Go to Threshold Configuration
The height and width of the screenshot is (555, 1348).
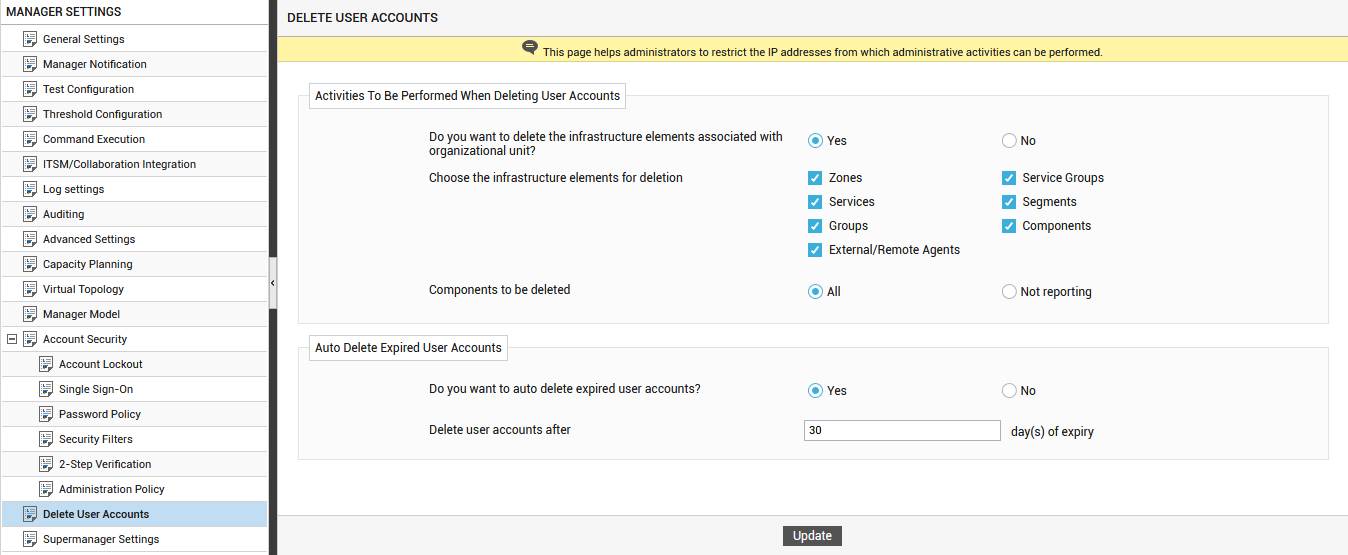pos(102,114)
